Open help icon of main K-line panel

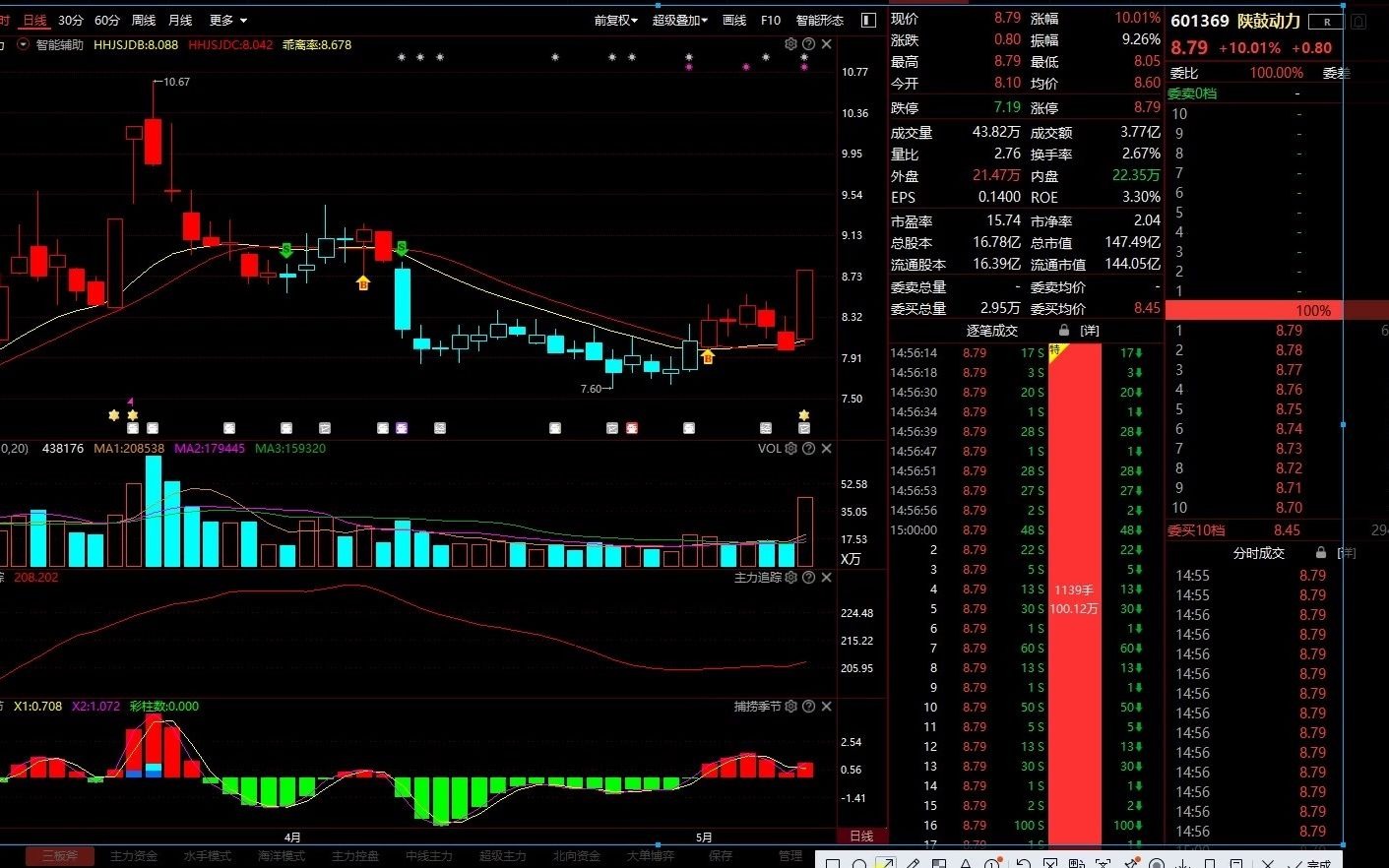tap(808, 44)
